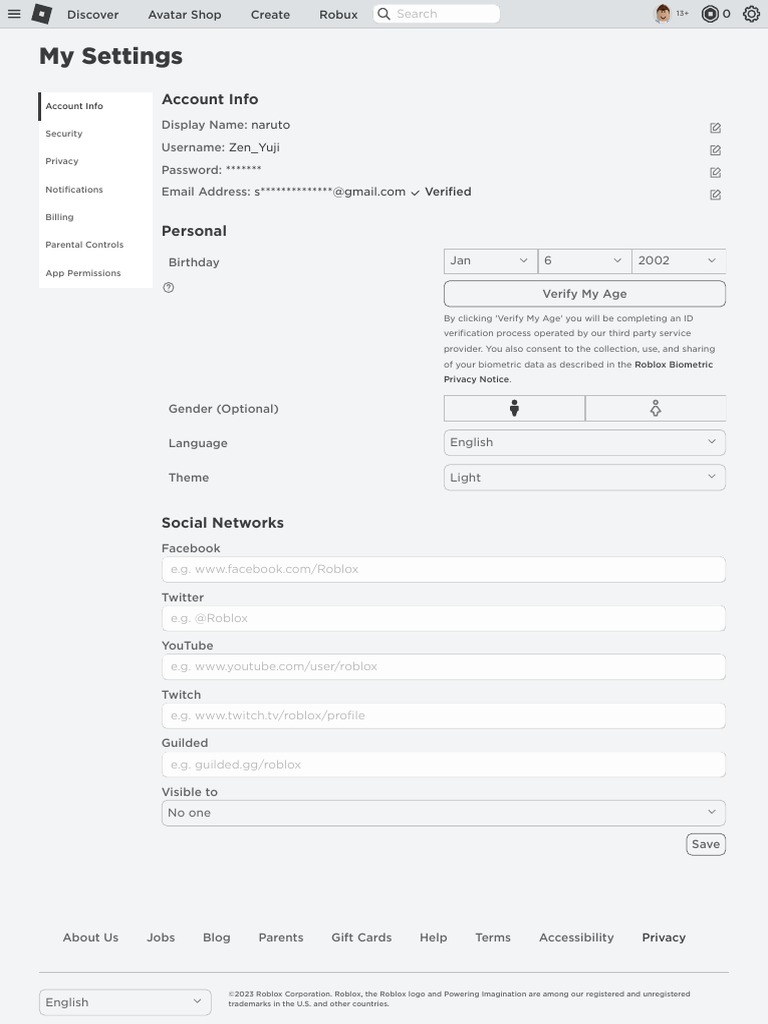This screenshot has height=1024, width=768.
Task: Edit the Password pencil icon
Action: coord(715,172)
